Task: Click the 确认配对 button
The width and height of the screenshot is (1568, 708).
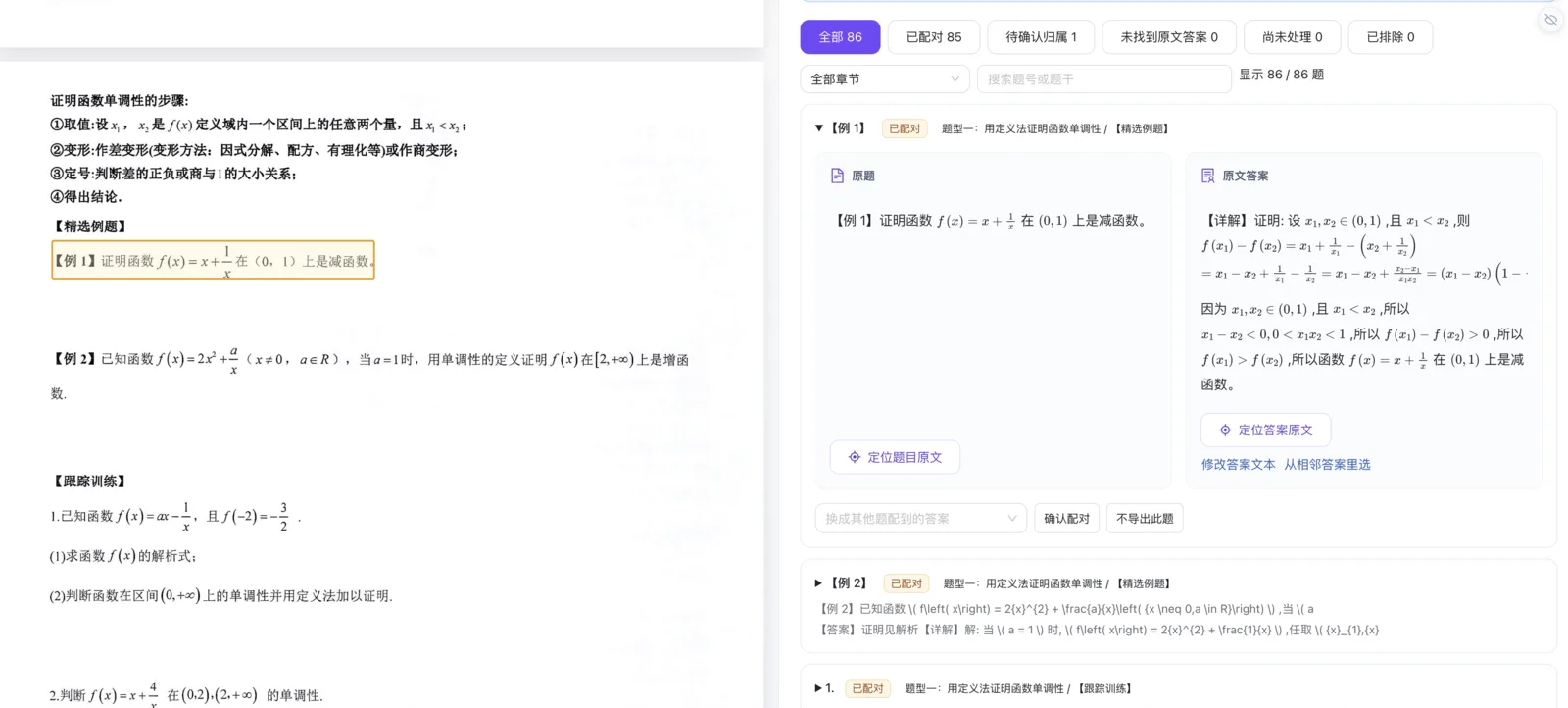Action: (x=1066, y=518)
